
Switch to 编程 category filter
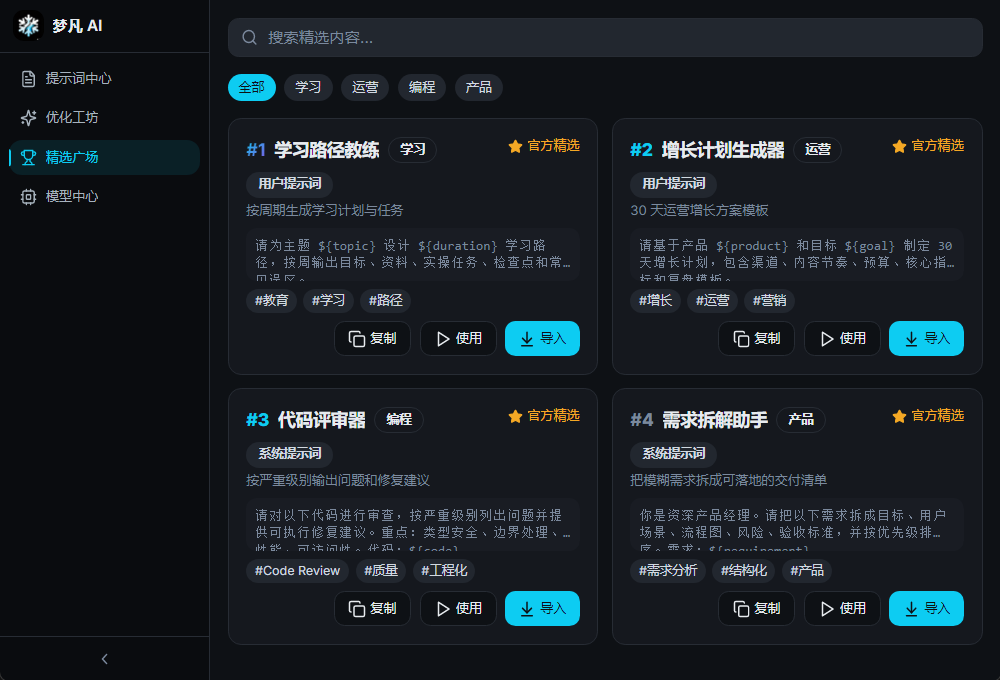422,87
